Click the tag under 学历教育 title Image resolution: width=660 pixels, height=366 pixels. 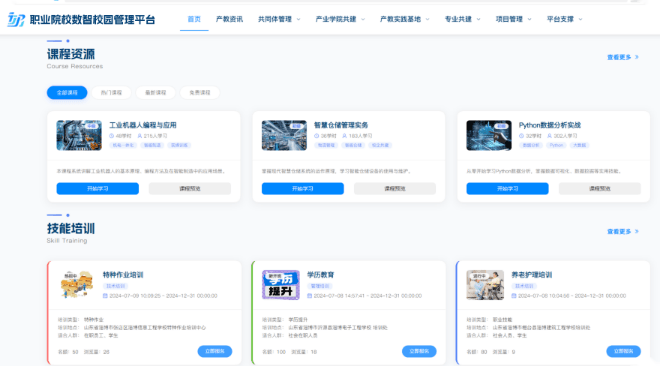[320, 286]
